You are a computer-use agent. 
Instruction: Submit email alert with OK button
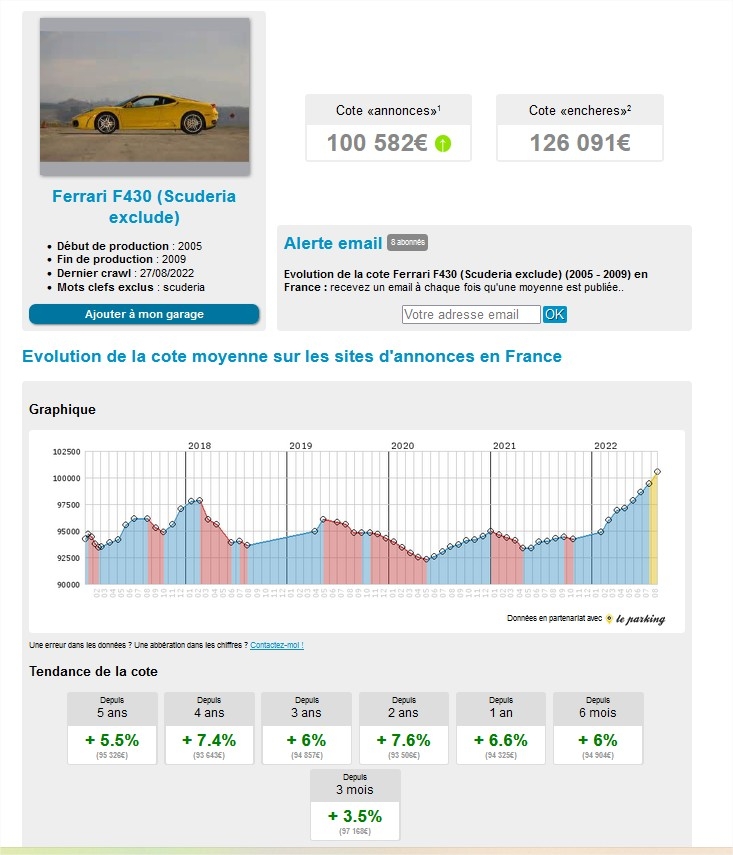[x=555, y=315]
